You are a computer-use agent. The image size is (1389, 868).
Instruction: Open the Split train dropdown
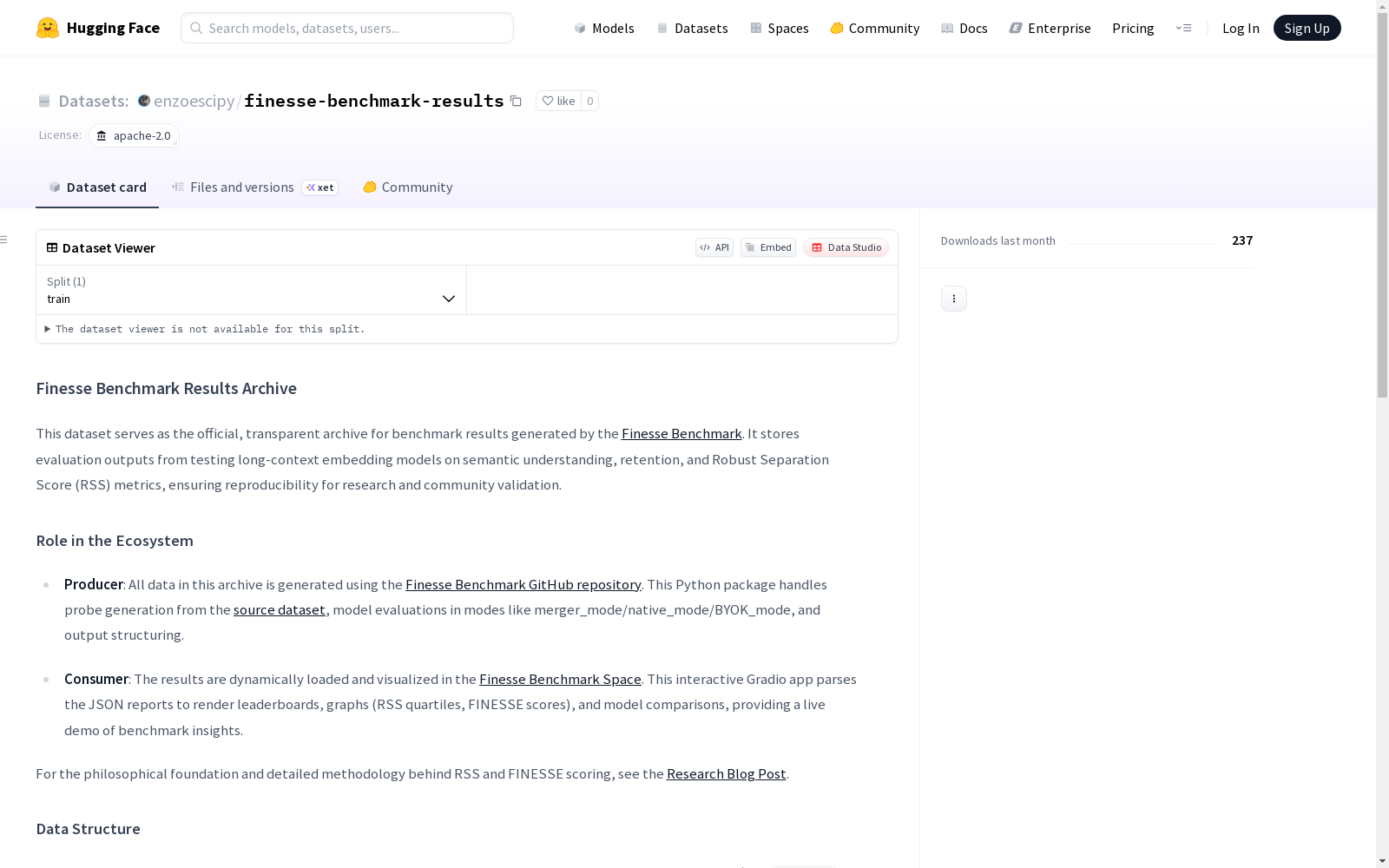[251, 290]
